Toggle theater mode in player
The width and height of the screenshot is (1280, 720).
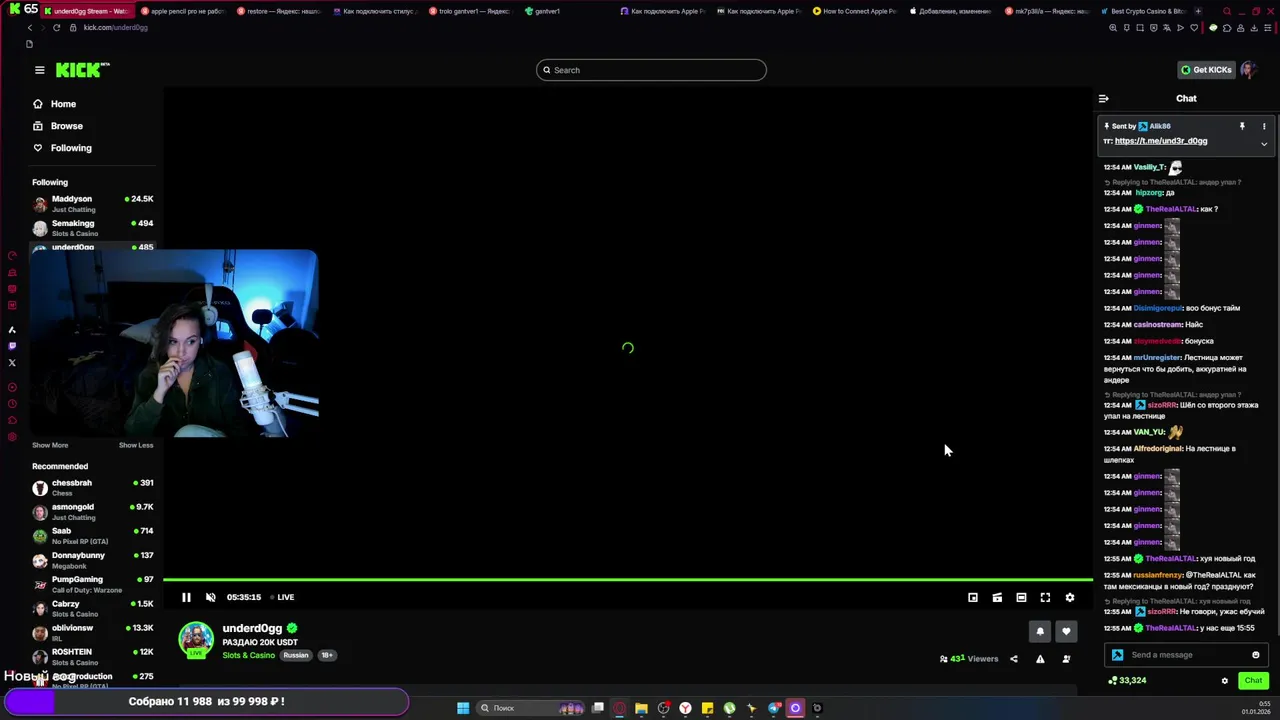click(x=1021, y=597)
